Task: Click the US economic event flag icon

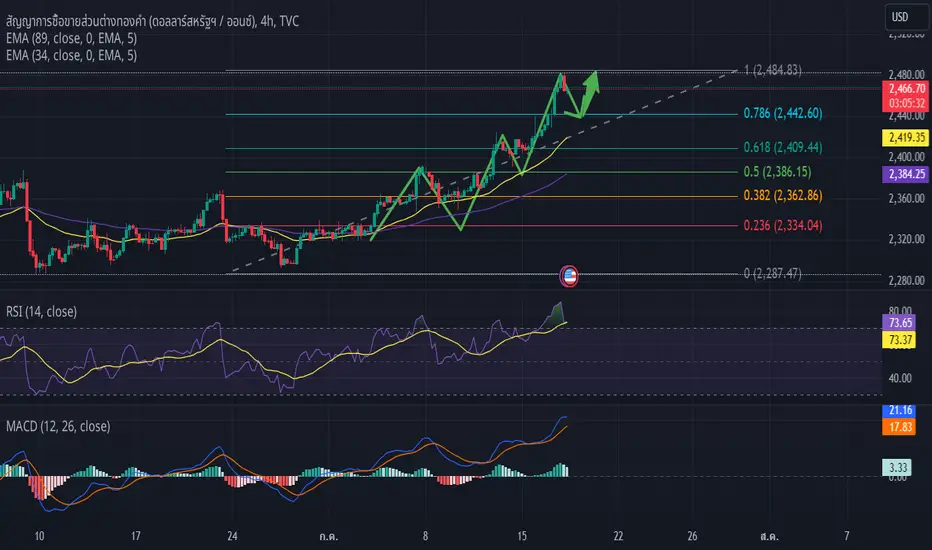Action: pos(569,276)
